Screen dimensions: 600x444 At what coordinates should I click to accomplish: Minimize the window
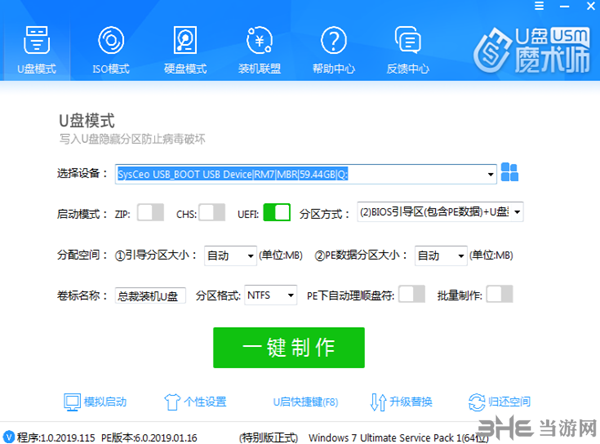[564, 6]
